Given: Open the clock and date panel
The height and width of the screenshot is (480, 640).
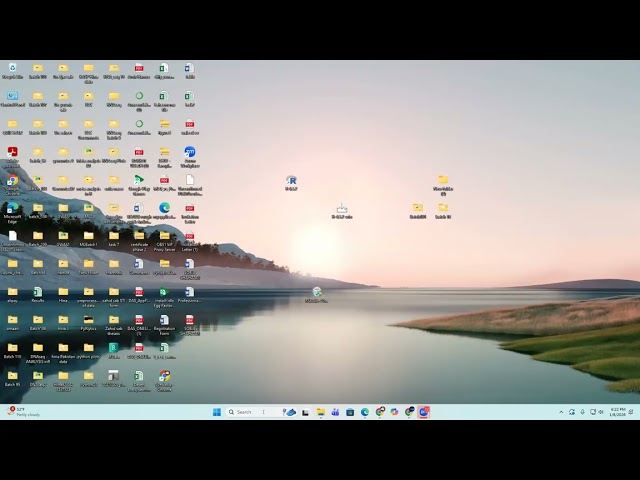Looking at the screenshot, I should [616, 411].
